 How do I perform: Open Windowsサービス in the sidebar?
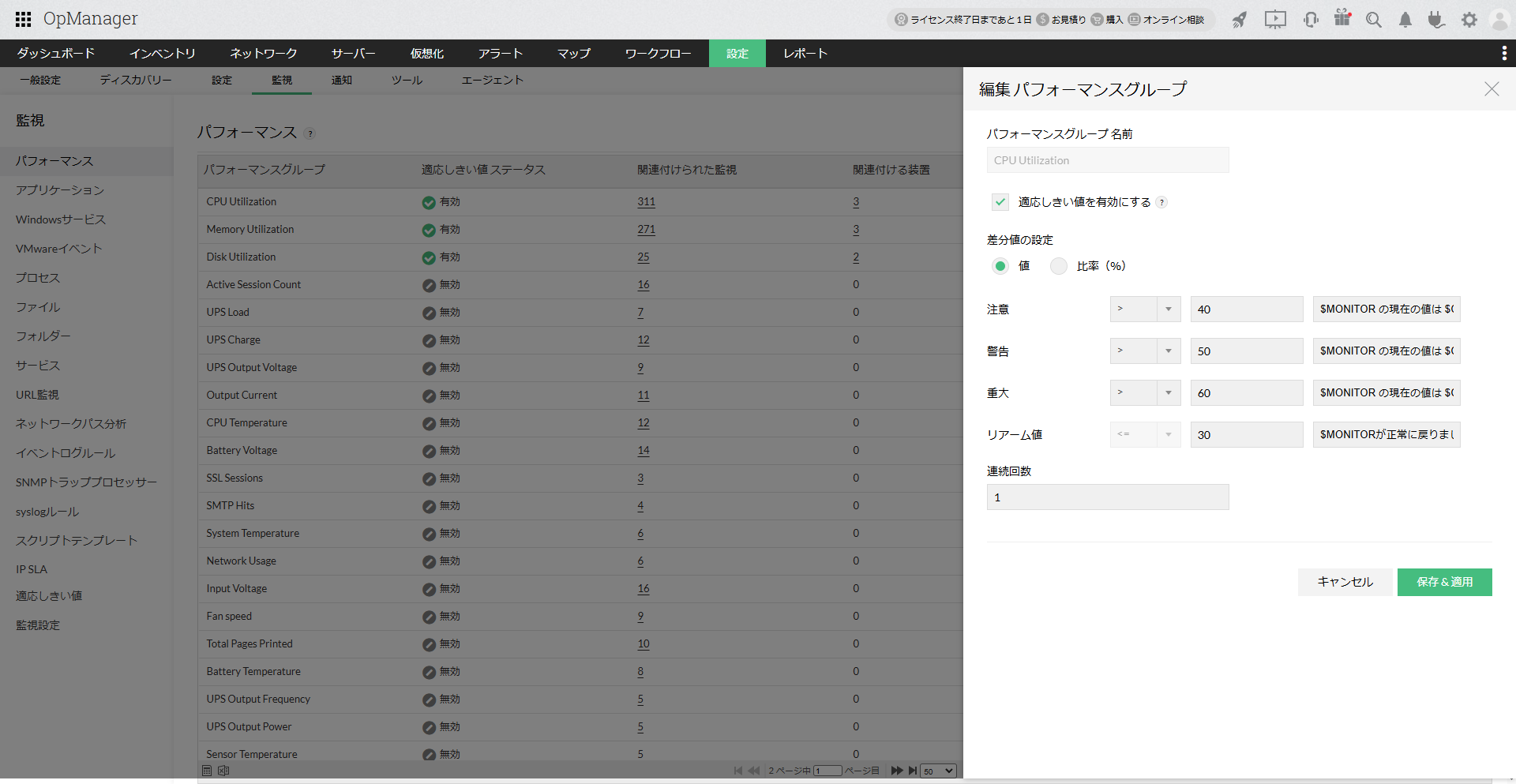click(61, 219)
